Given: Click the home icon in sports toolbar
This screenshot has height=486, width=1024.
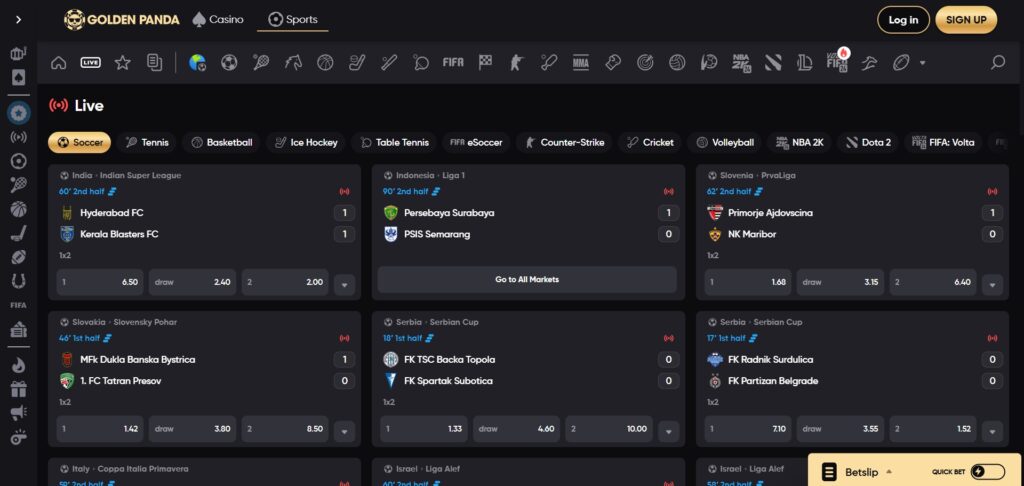Looking at the screenshot, I should pyautogui.click(x=59, y=63).
